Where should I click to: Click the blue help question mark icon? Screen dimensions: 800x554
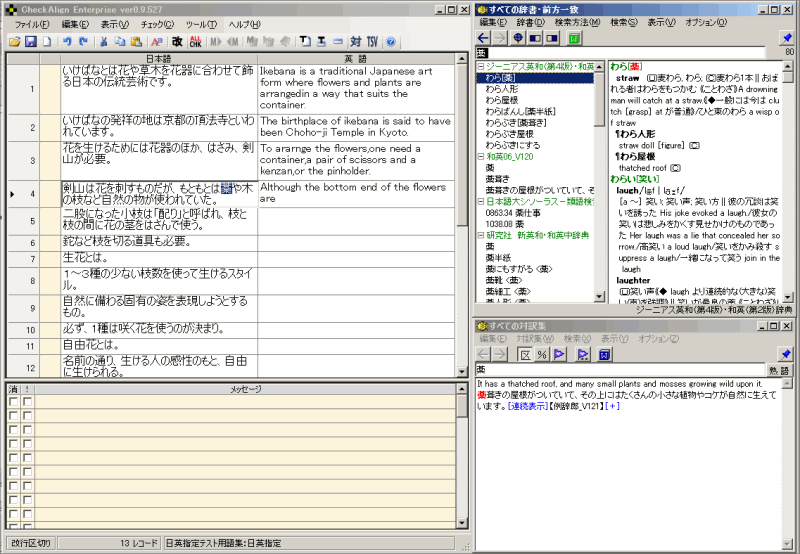click(x=390, y=42)
